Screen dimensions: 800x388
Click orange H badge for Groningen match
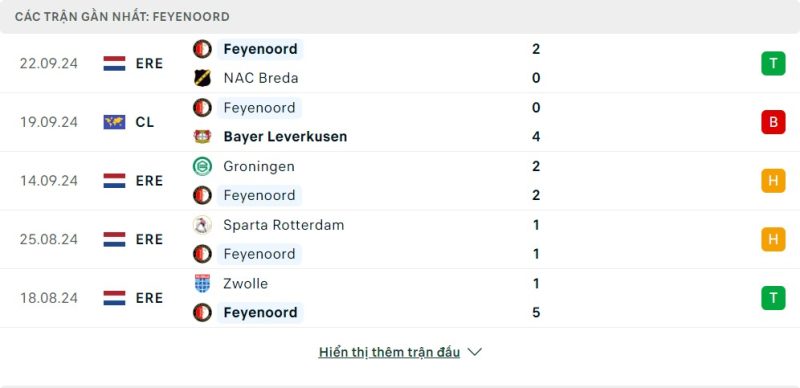[x=773, y=181]
